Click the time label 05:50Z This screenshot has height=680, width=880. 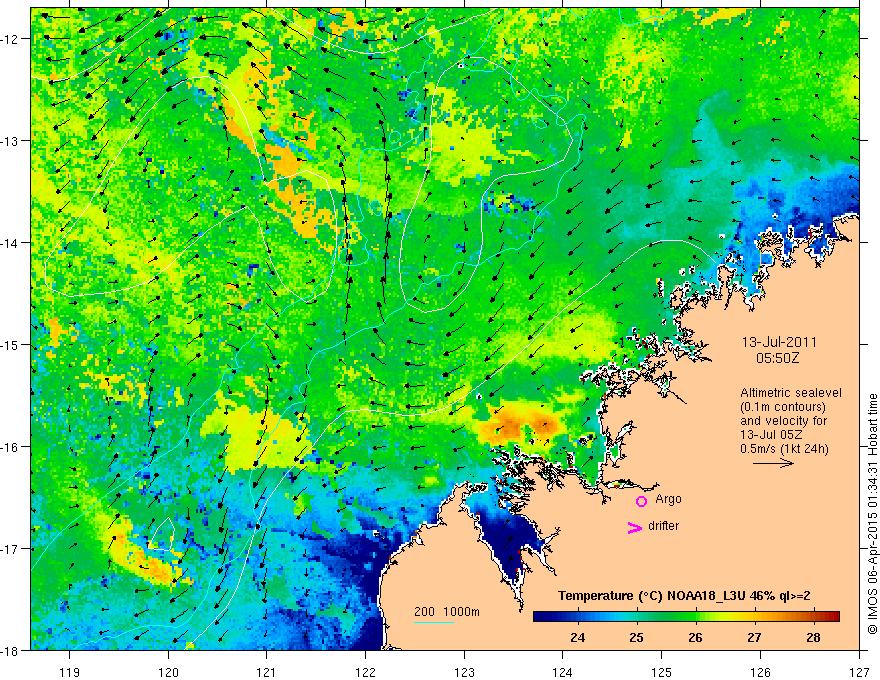coord(777,357)
